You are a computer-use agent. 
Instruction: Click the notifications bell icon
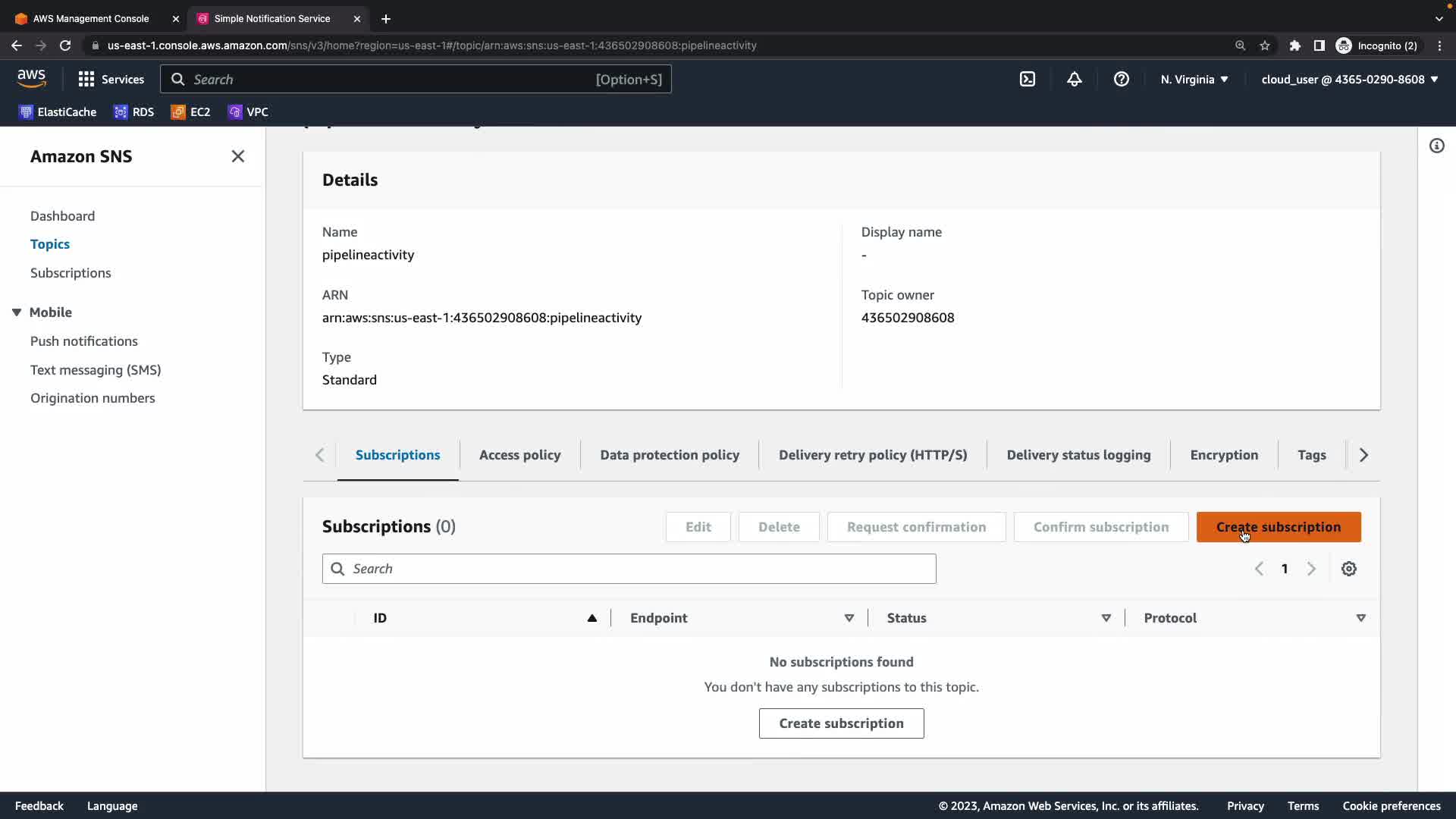pyautogui.click(x=1075, y=80)
